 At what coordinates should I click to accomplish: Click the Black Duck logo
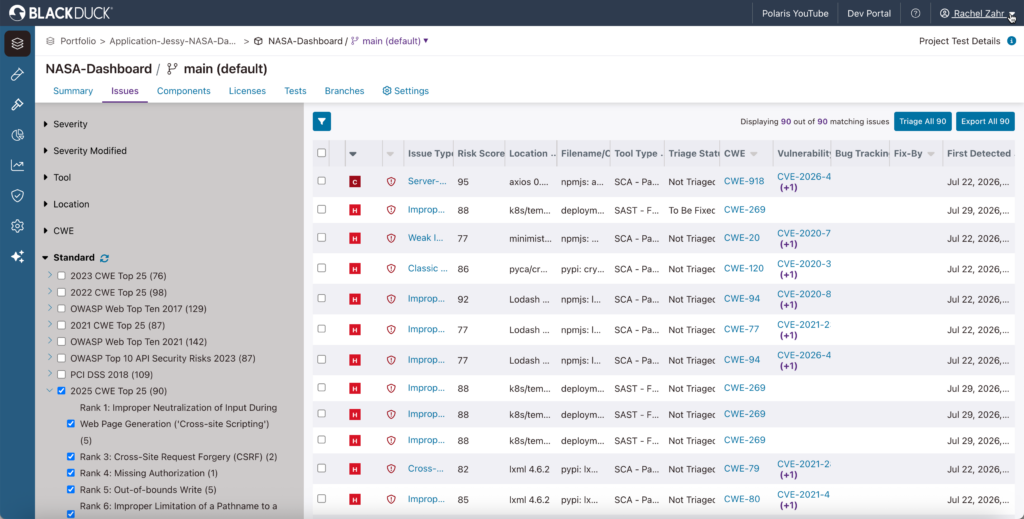tap(60, 12)
